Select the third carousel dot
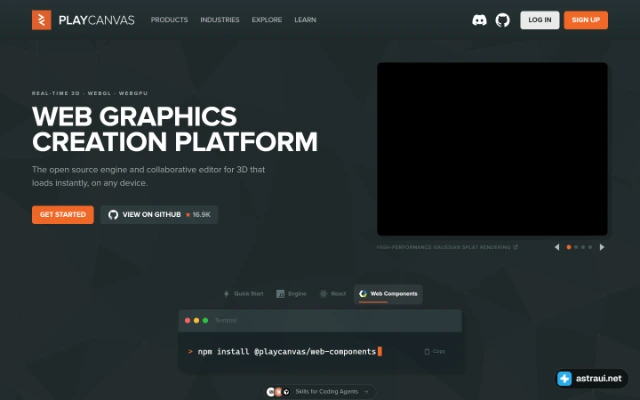 pos(583,247)
